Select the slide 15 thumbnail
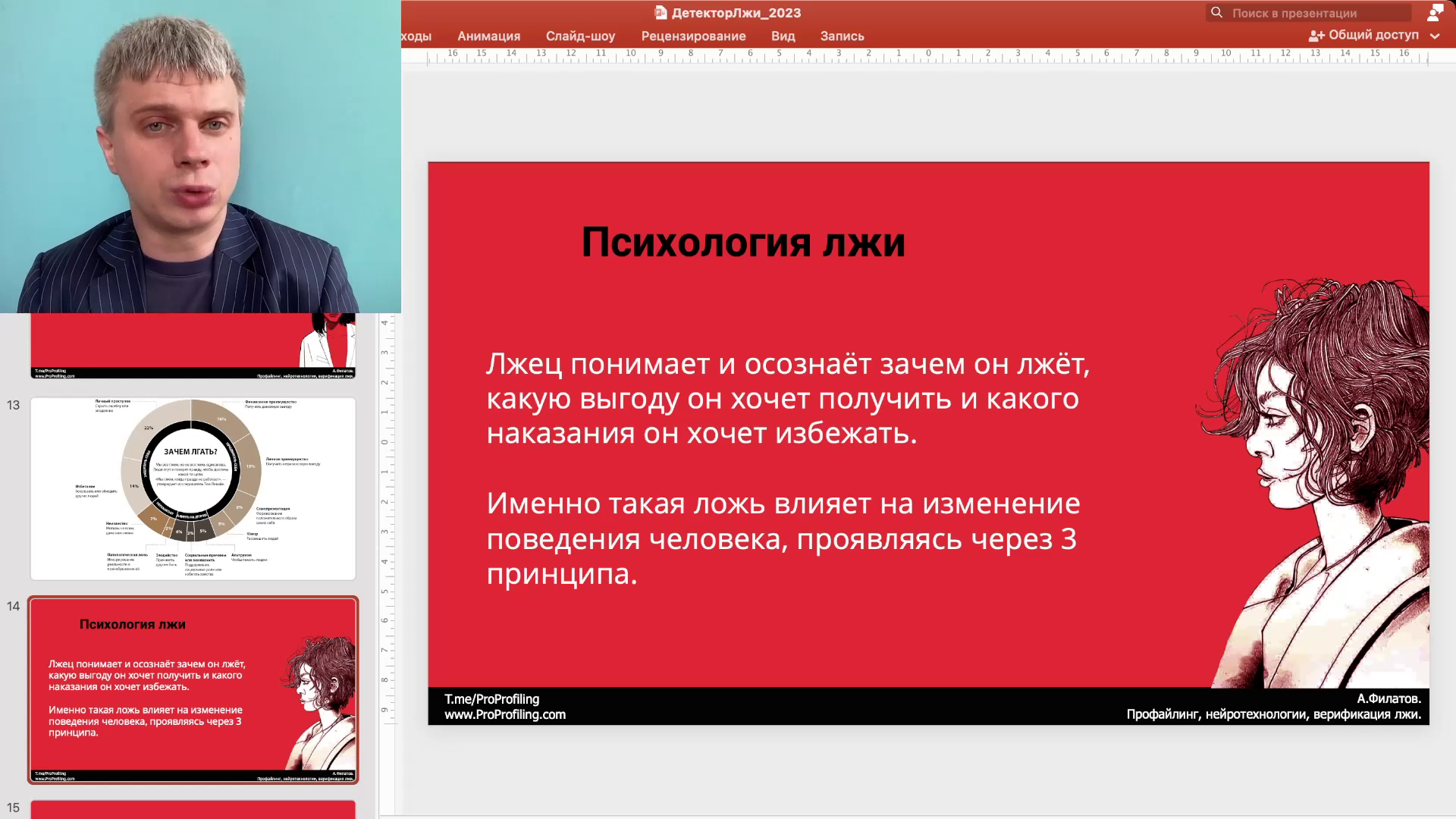This screenshot has height=819, width=1456. (193, 808)
